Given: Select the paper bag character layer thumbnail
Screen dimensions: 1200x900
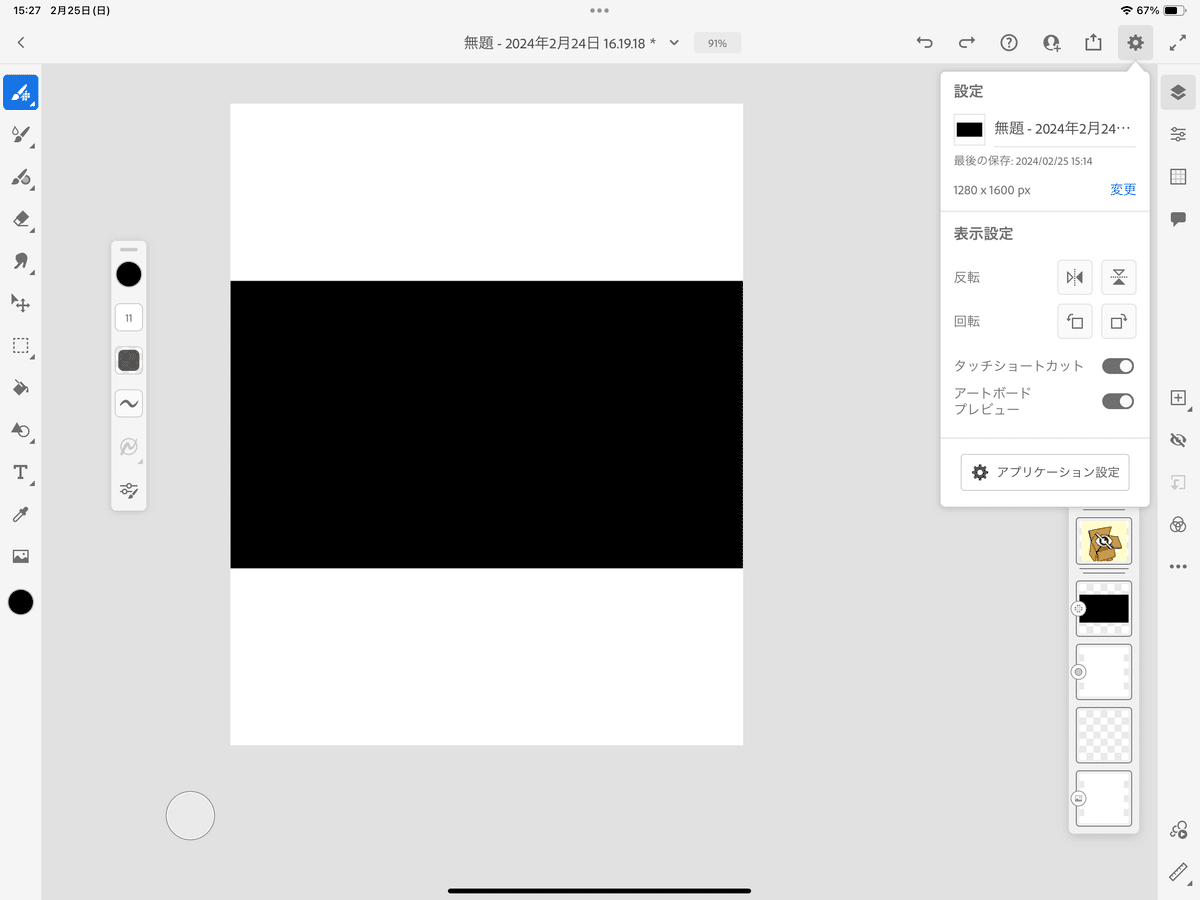Looking at the screenshot, I should point(1104,541).
